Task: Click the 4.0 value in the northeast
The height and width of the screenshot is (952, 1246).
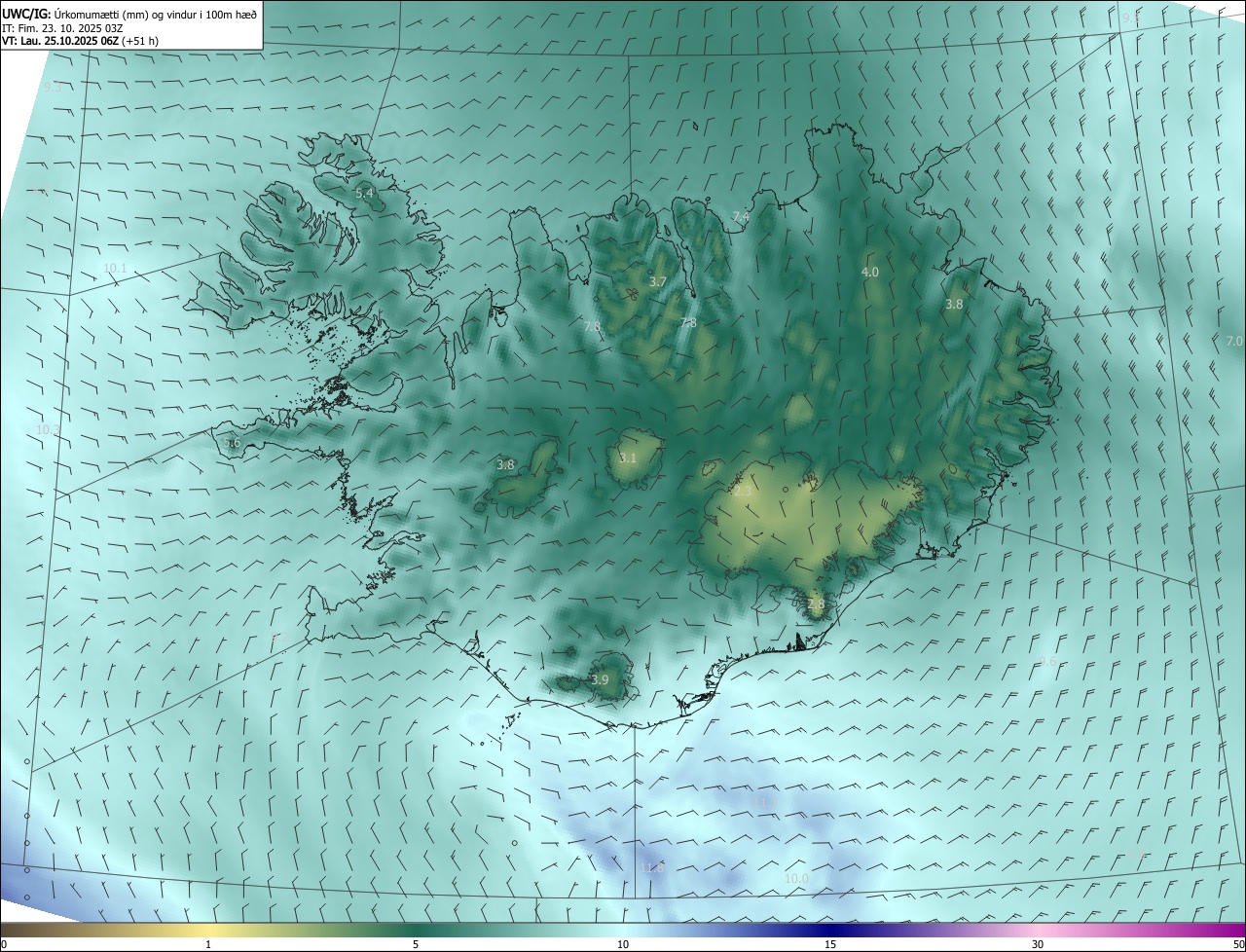Action: pos(870,273)
